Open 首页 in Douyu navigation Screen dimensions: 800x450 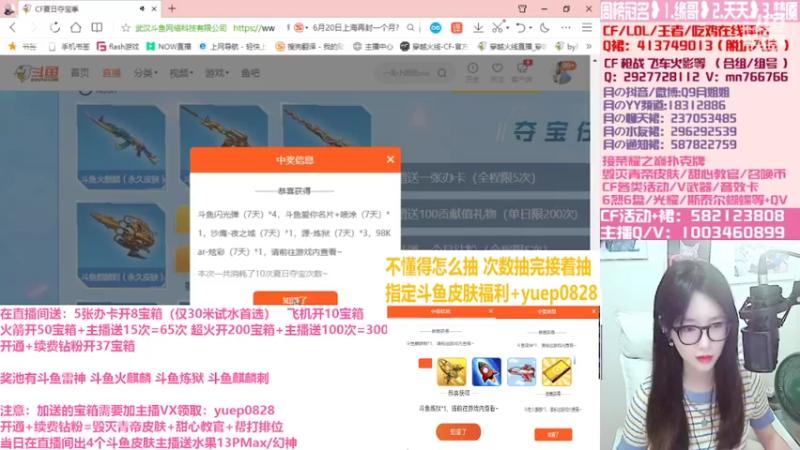(x=80, y=73)
